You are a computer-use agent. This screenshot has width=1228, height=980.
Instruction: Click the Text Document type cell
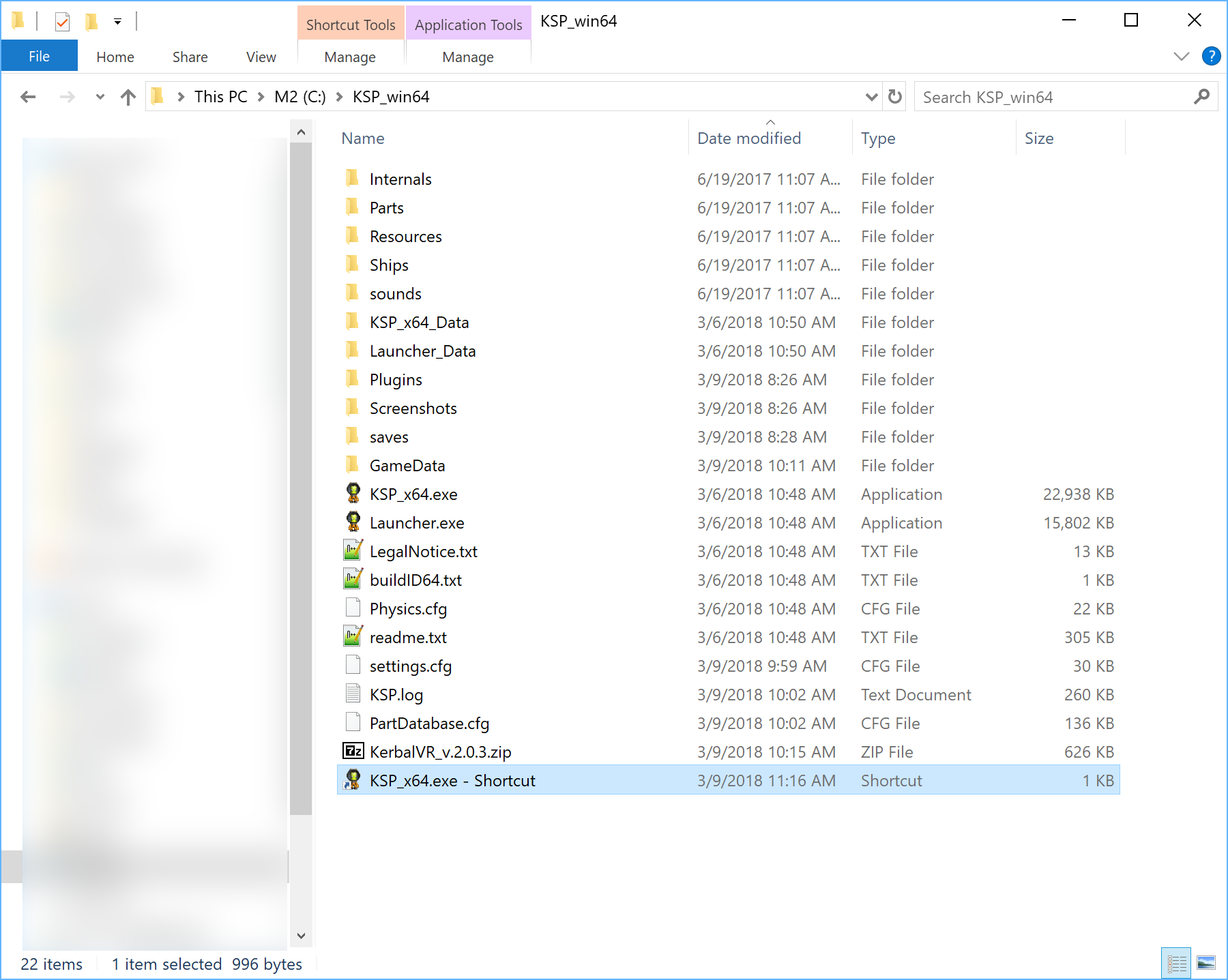916,695
